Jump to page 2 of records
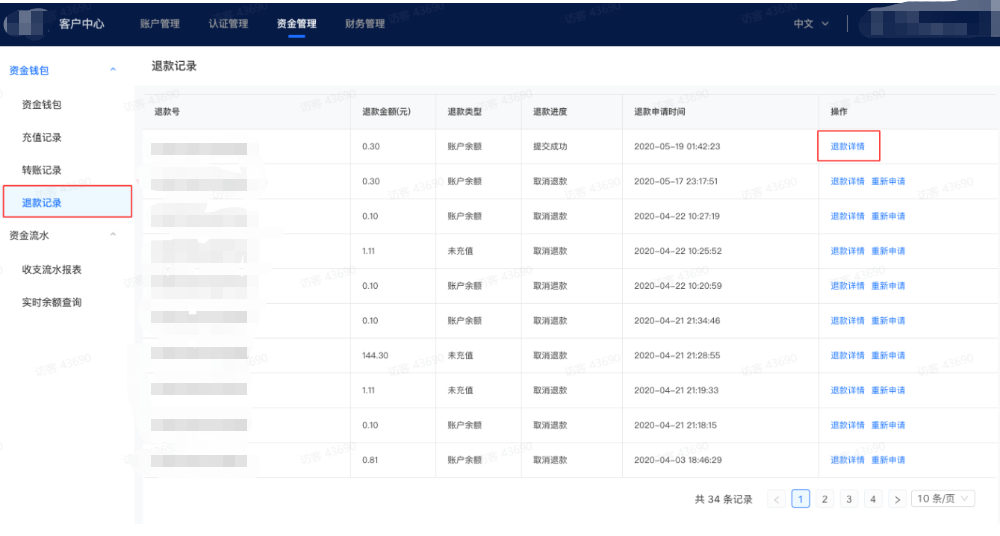Screen dimensions: 1000x536 824,499
